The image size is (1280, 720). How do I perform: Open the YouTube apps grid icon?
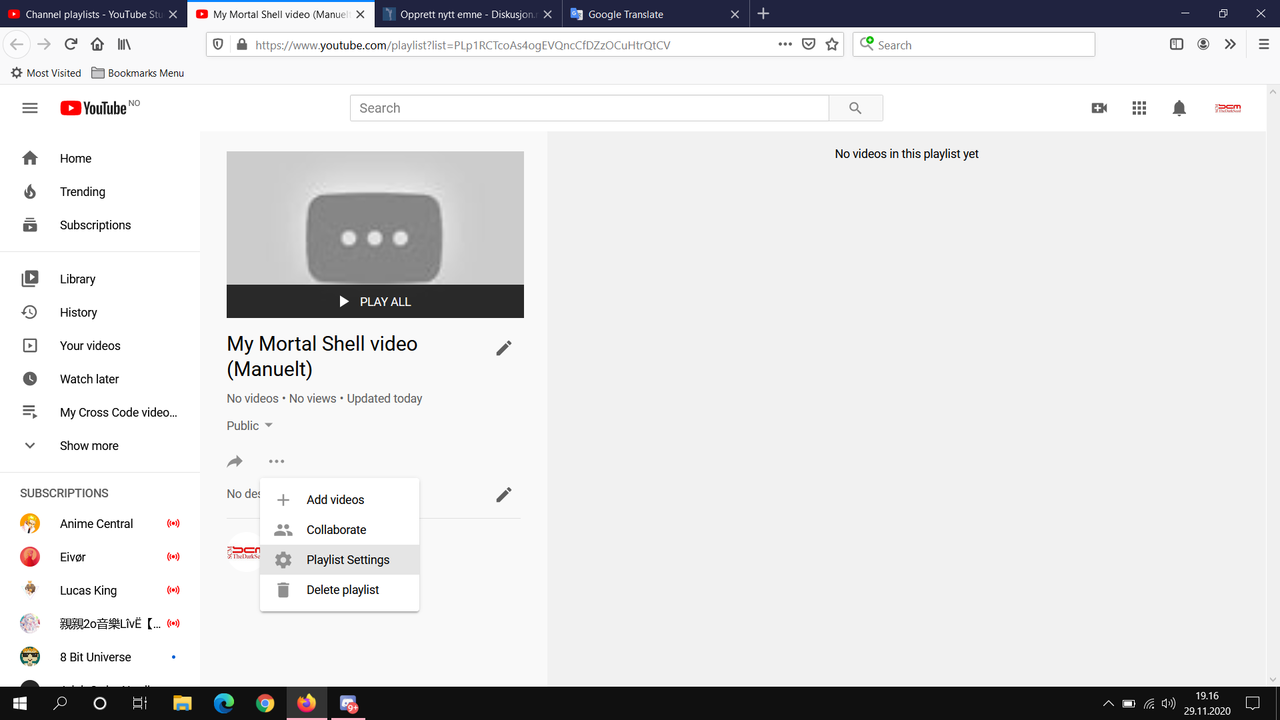click(1139, 108)
